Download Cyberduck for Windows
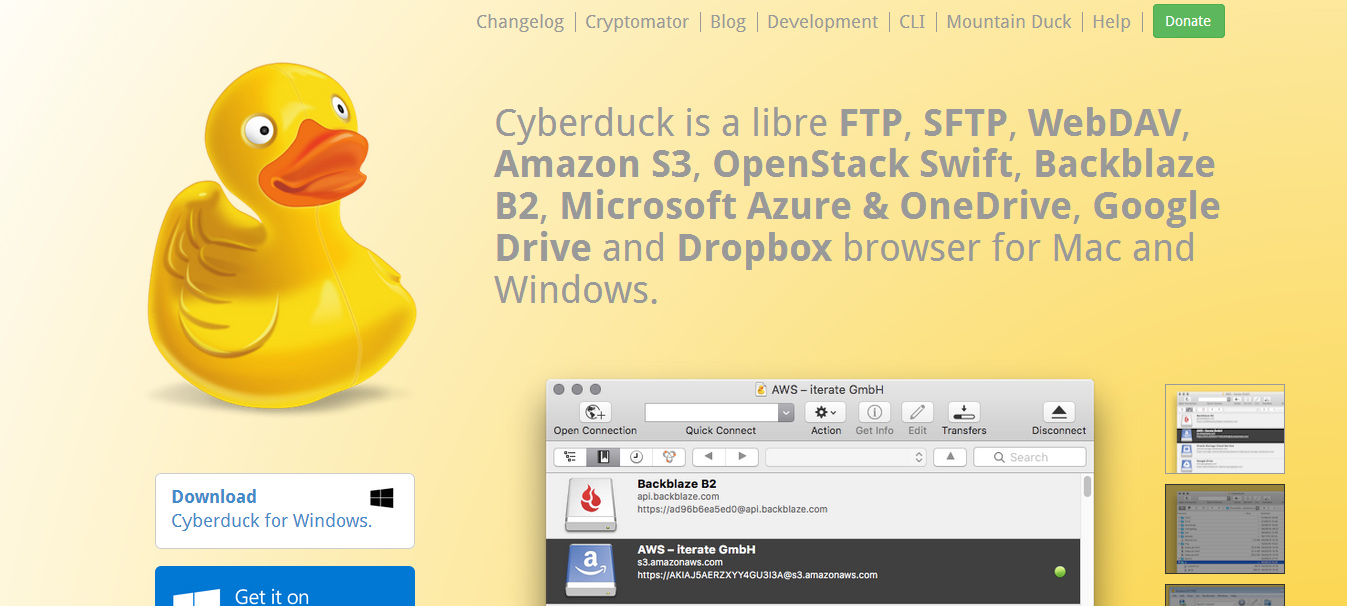 point(285,511)
